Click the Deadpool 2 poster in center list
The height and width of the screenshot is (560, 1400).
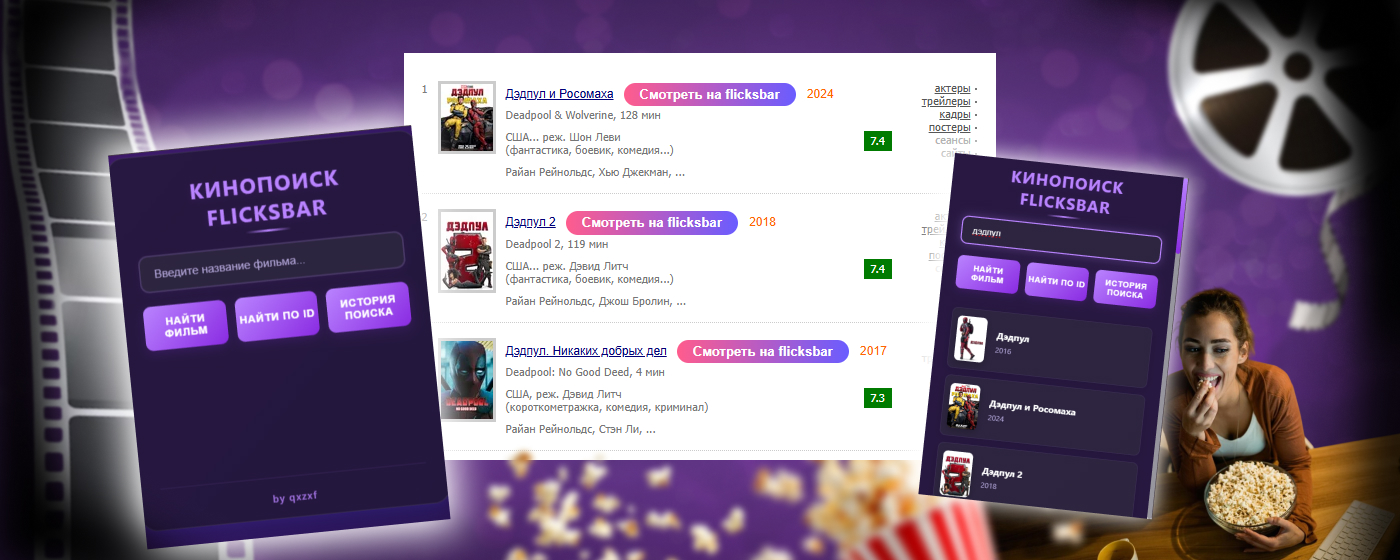point(467,251)
